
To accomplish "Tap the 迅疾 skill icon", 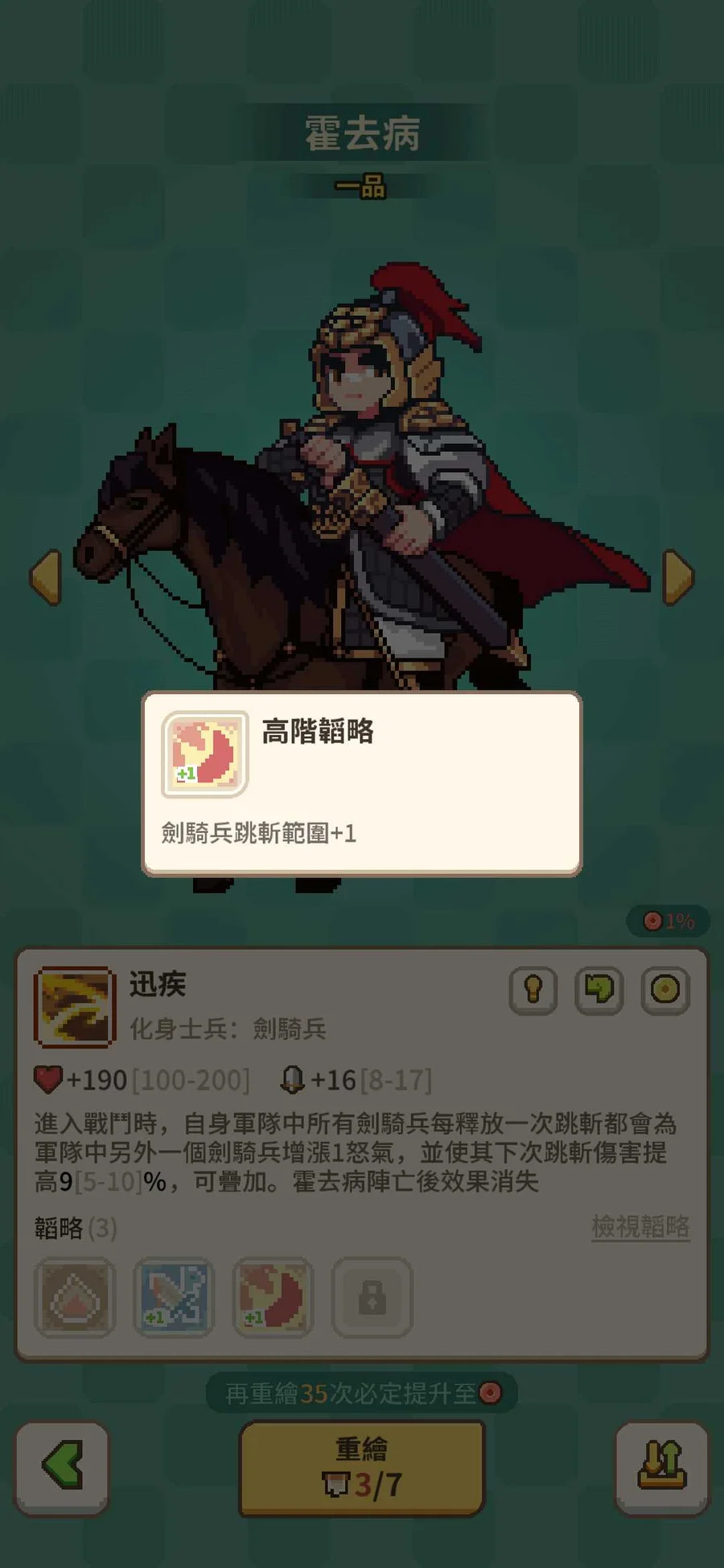I will tap(75, 1007).
